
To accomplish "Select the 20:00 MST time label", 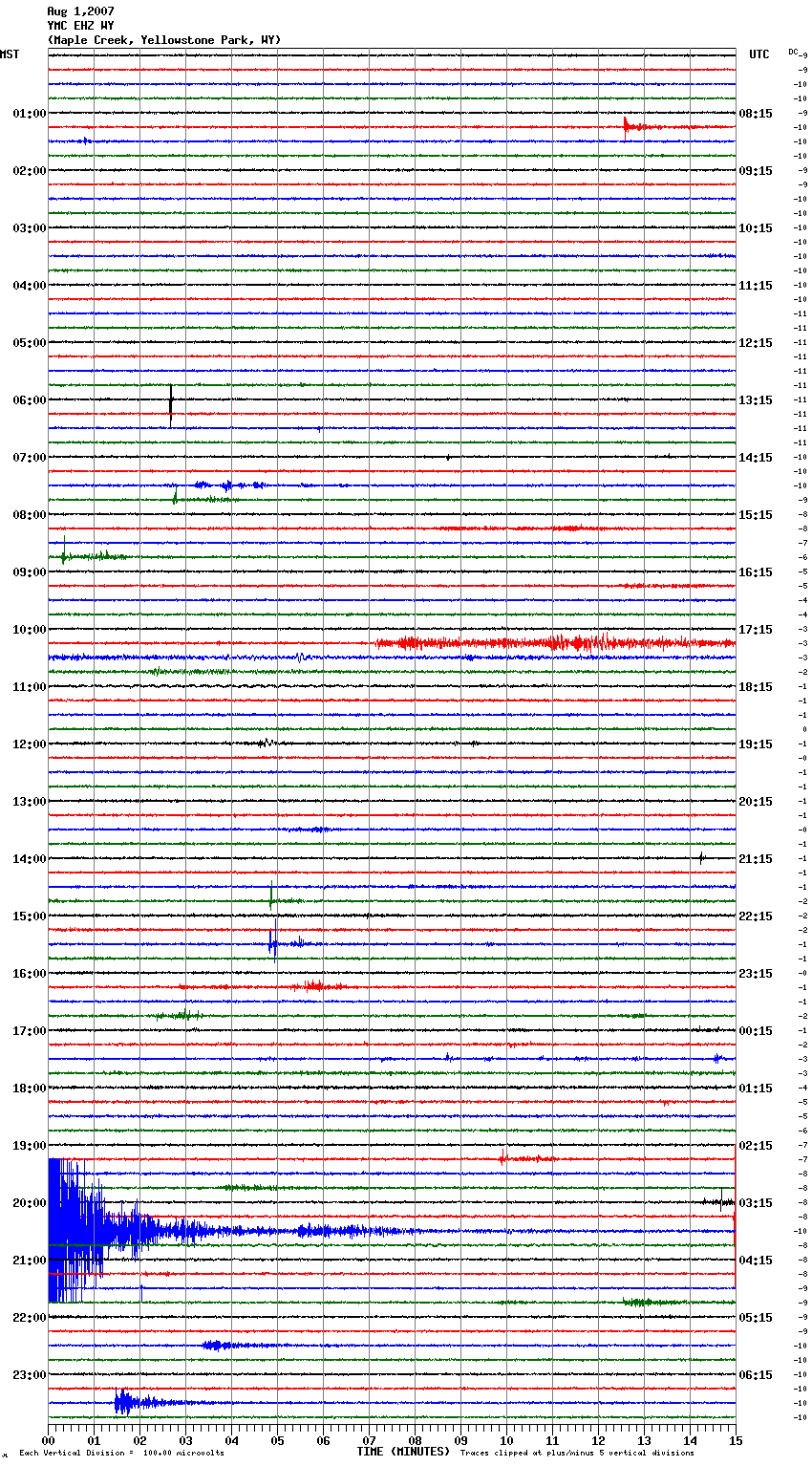I will 30,1203.
